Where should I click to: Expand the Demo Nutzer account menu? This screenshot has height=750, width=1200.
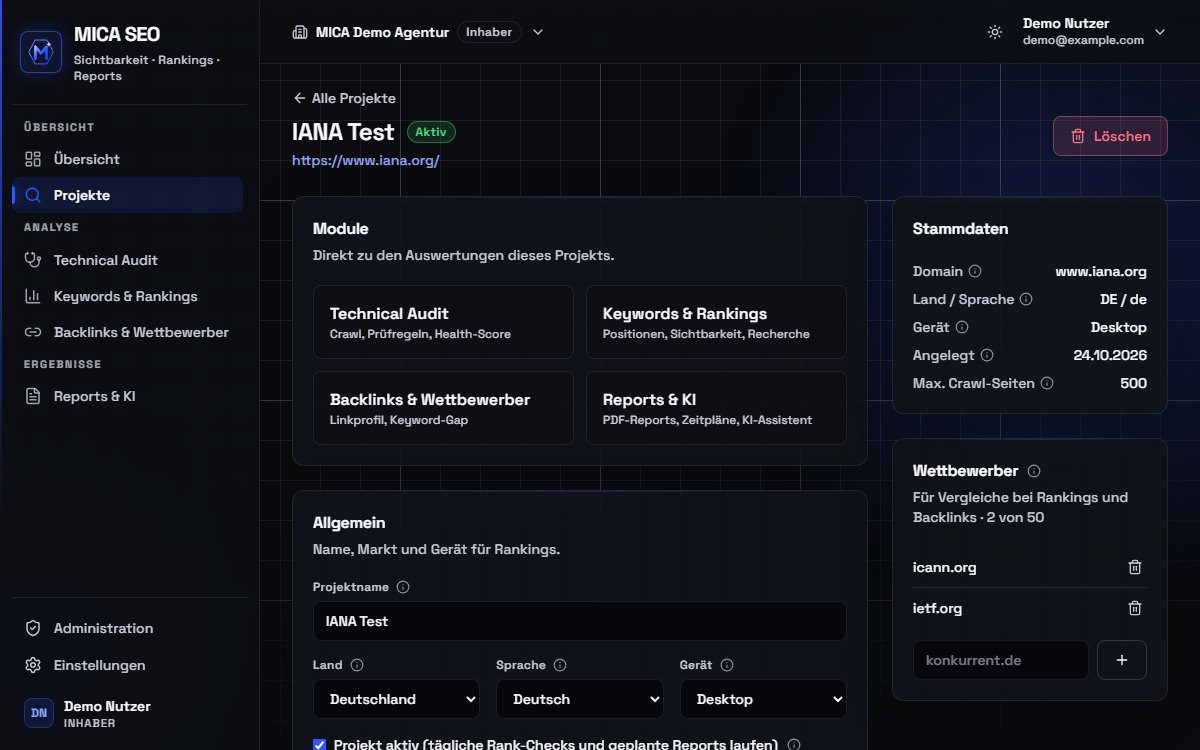pos(1160,32)
